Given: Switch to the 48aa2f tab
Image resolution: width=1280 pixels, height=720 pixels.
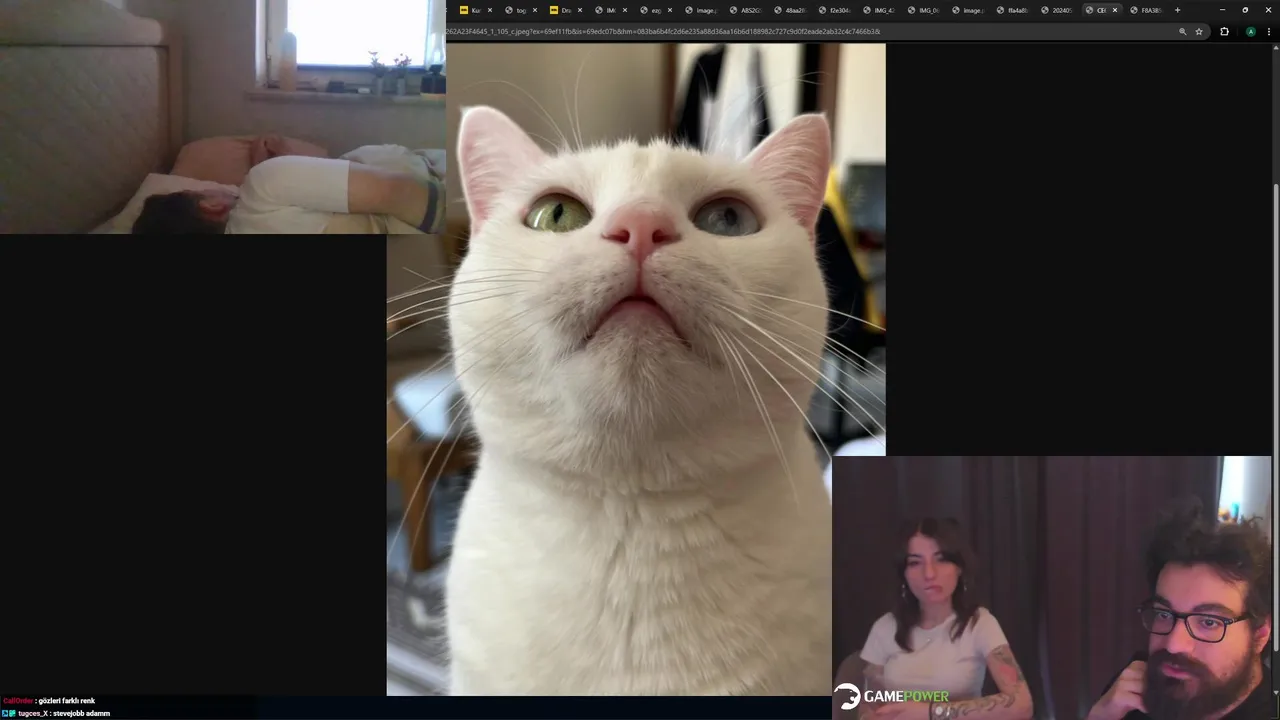Looking at the screenshot, I should coord(790,10).
